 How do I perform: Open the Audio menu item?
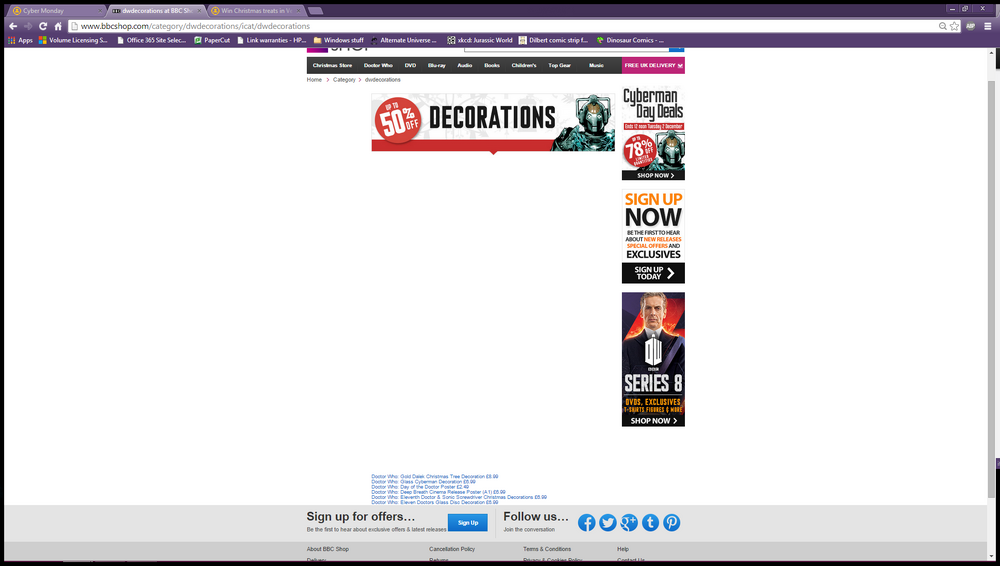click(464, 65)
